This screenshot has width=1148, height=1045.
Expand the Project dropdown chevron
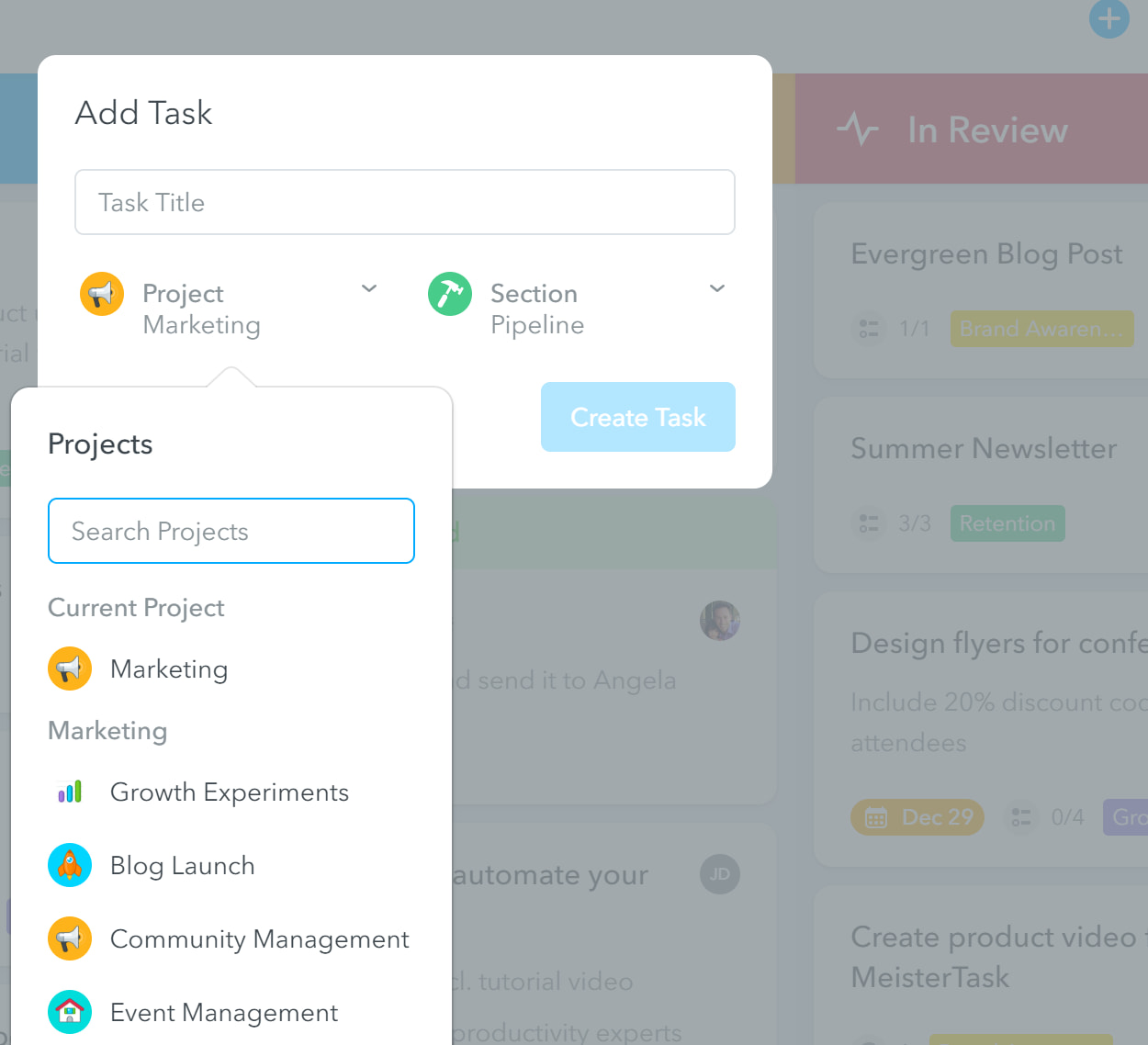coord(369,288)
